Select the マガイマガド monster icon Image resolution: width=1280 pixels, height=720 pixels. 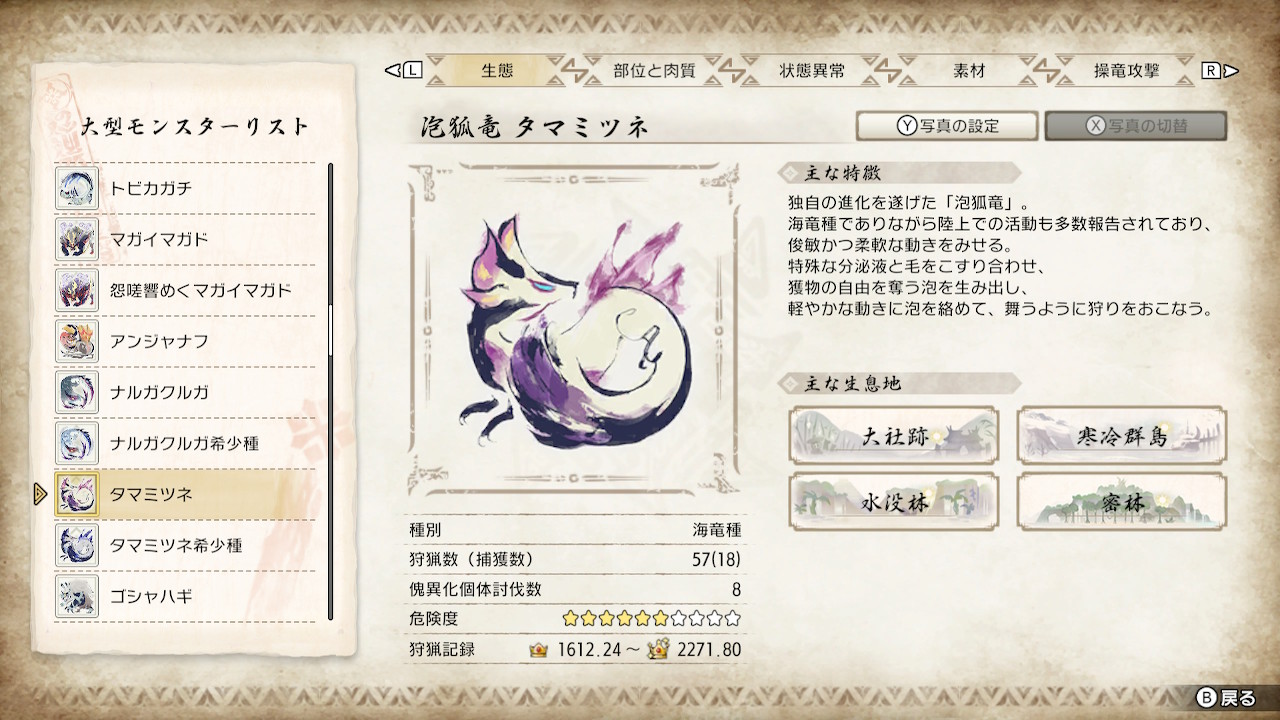77,239
